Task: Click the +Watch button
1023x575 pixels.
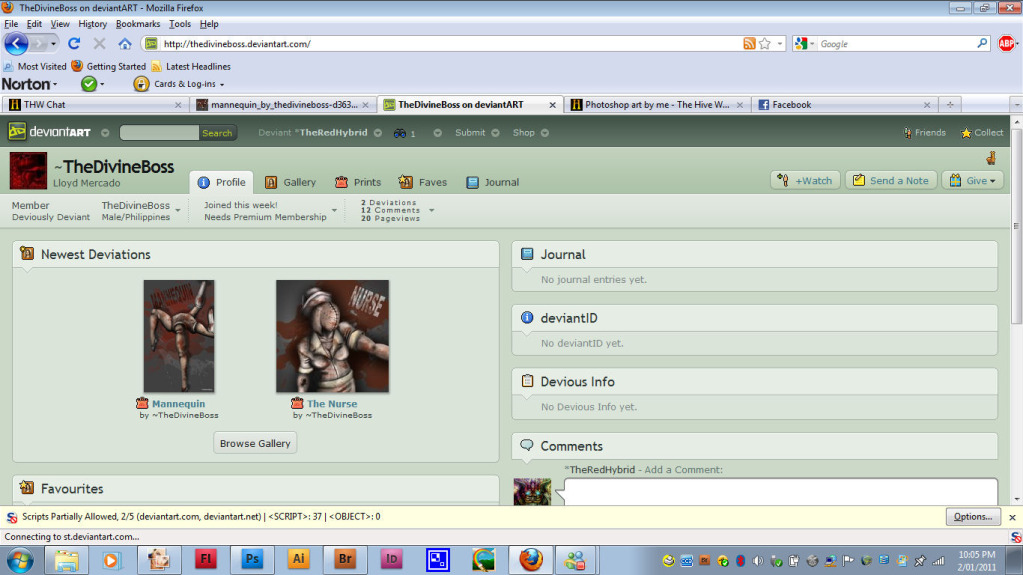Action: [805, 181]
